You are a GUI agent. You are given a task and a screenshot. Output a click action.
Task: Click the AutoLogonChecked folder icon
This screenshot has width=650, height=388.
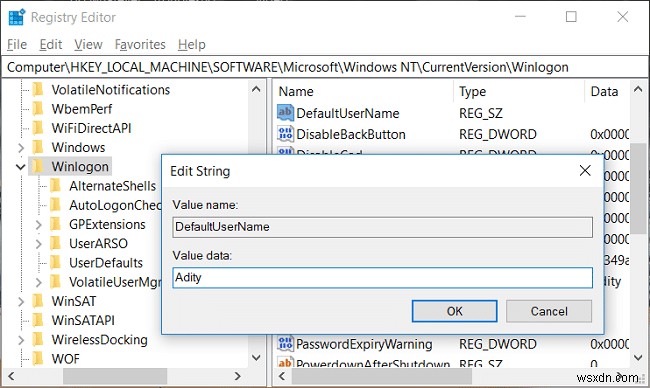point(56,205)
